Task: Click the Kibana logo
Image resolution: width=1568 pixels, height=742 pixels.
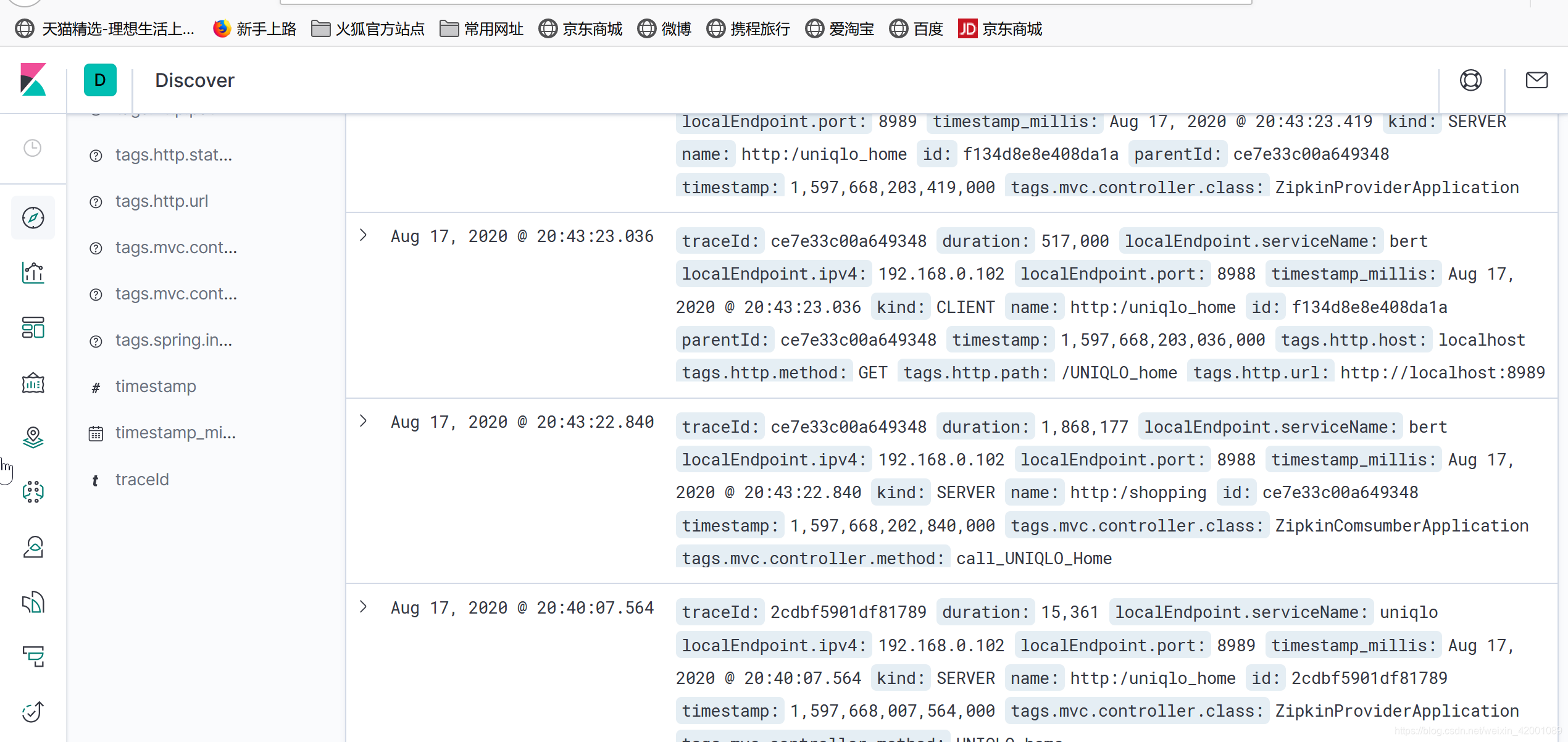Action: click(33, 80)
